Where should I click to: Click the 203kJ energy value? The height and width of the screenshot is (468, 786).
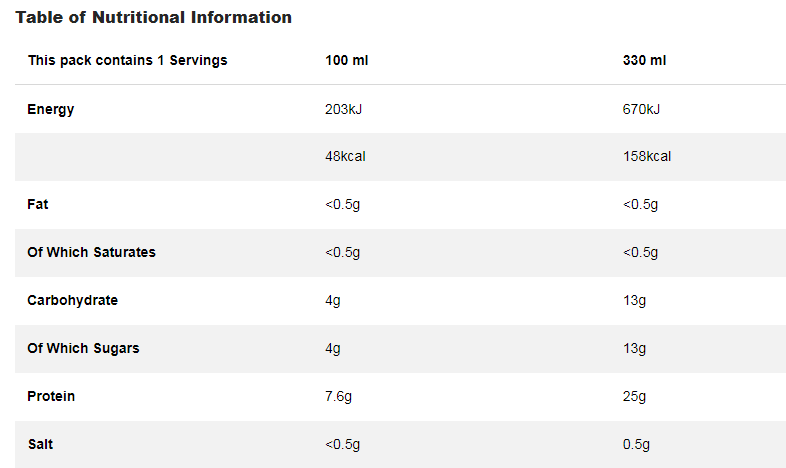[x=343, y=109]
